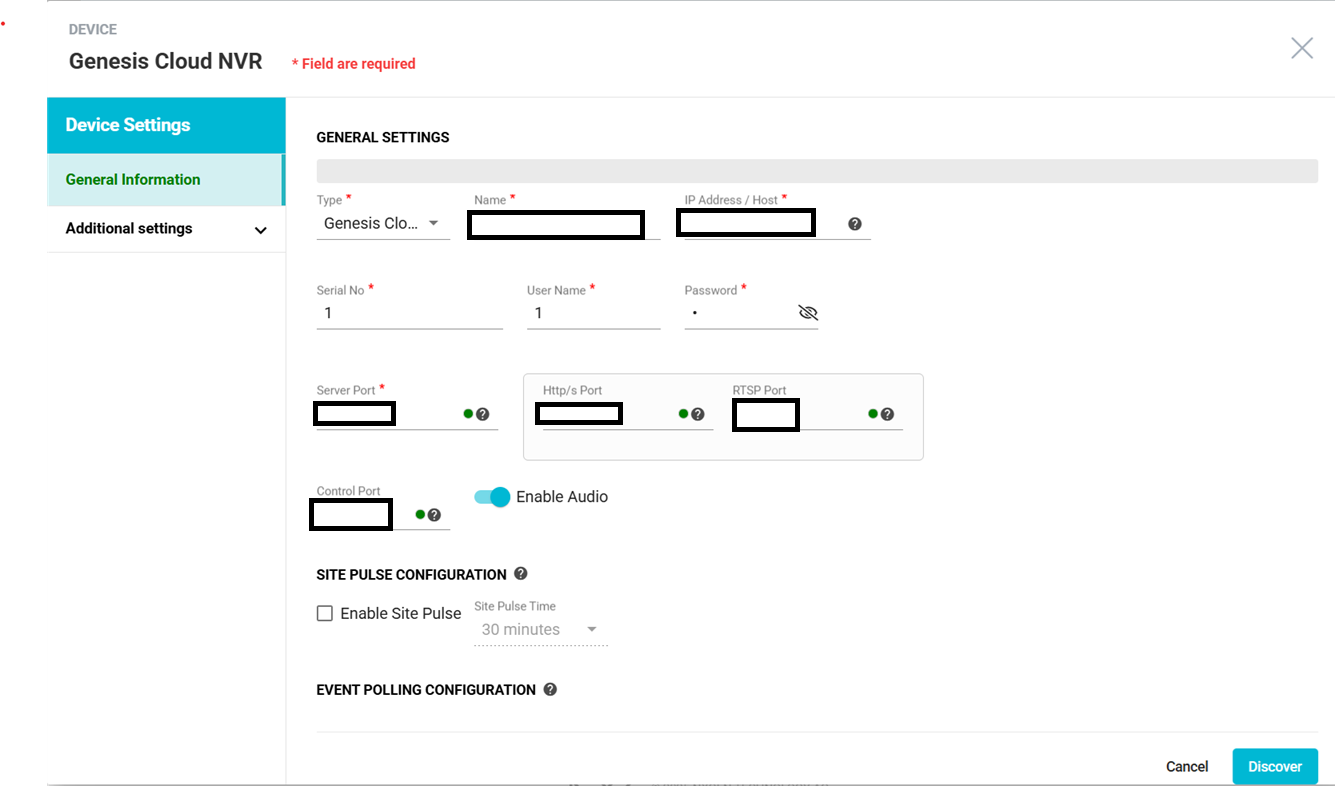Image resolution: width=1335 pixels, height=786 pixels.
Task: Toggle the Enable Audio switch
Action: click(x=492, y=497)
